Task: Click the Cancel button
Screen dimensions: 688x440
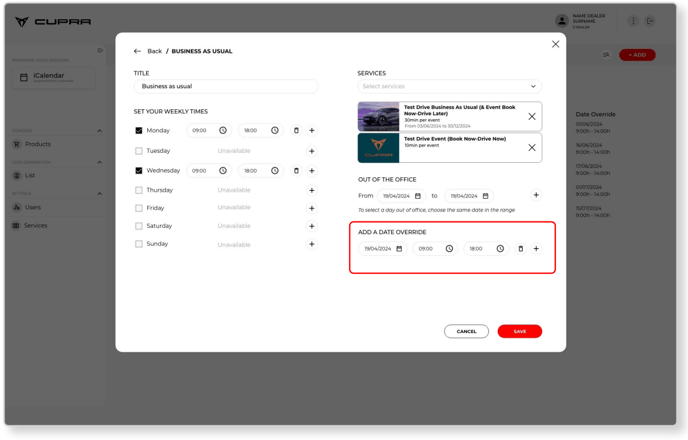Action: pos(466,331)
